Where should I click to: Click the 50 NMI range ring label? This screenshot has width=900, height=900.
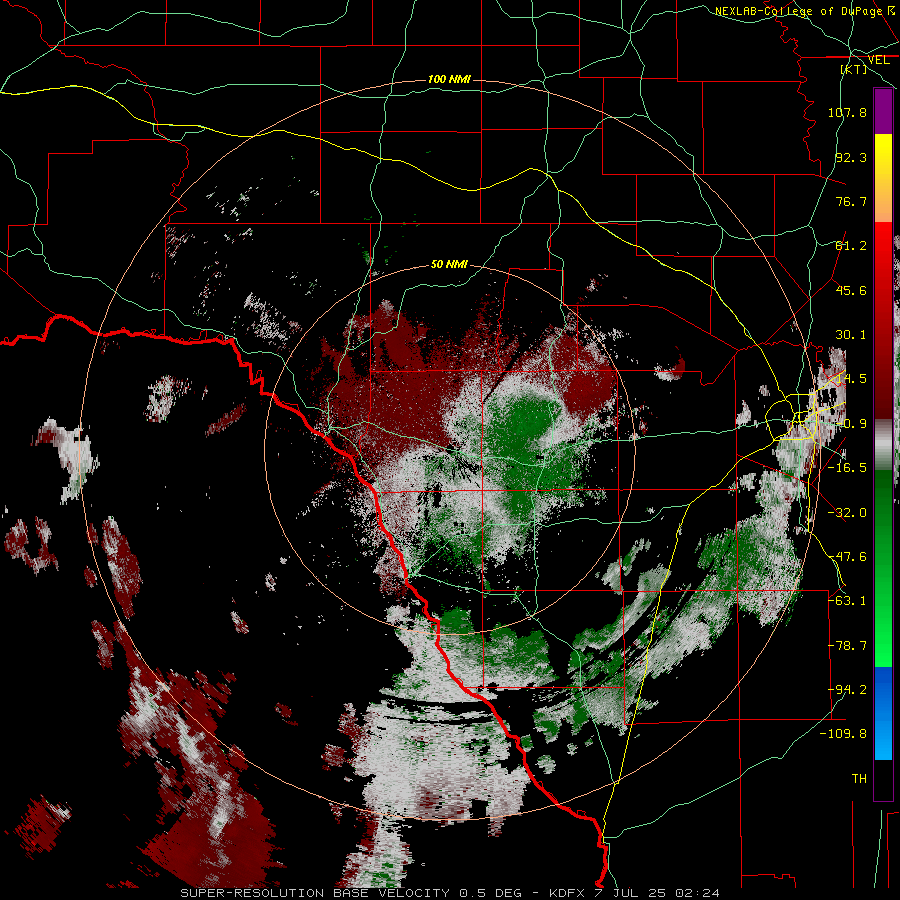[x=449, y=265]
